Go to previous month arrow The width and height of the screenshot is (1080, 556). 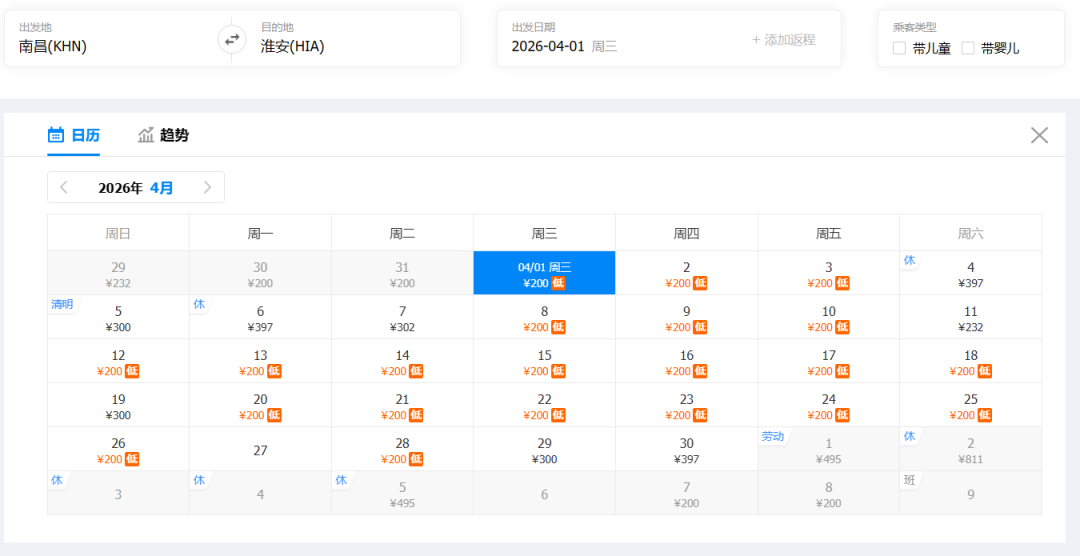(x=64, y=187)
